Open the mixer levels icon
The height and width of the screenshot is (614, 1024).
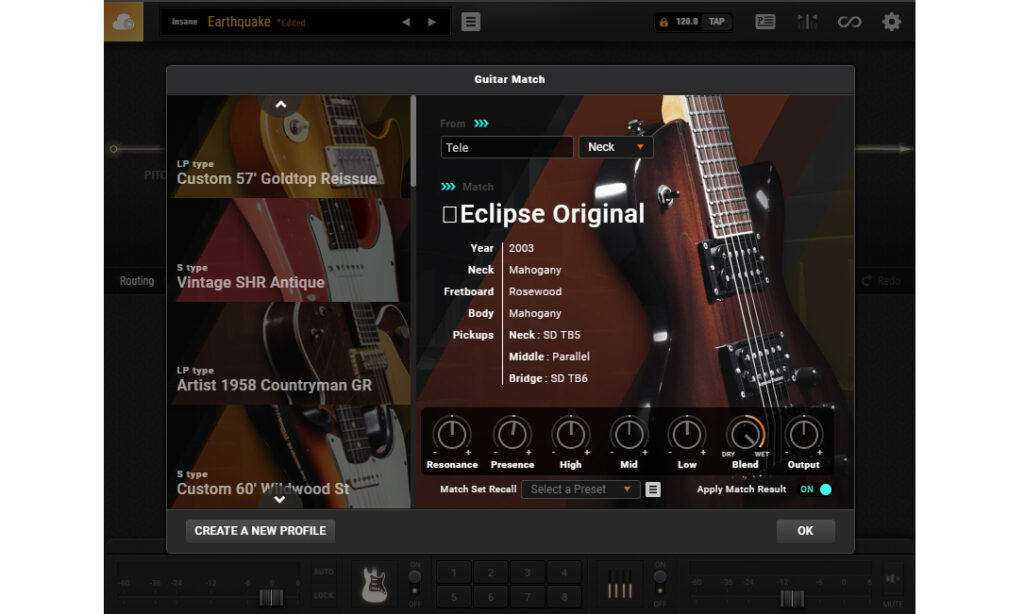coord(807,22)
